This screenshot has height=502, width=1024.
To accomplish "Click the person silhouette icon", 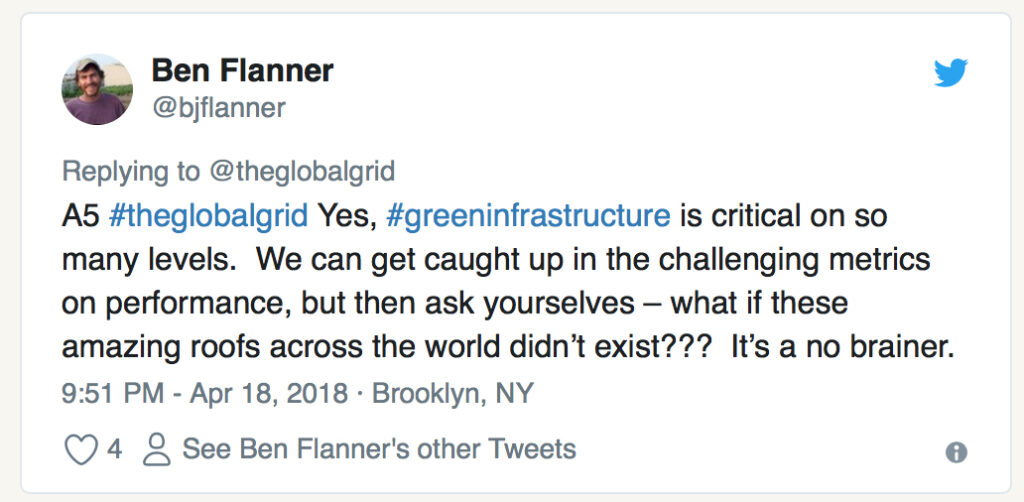I will pos(156,449).
